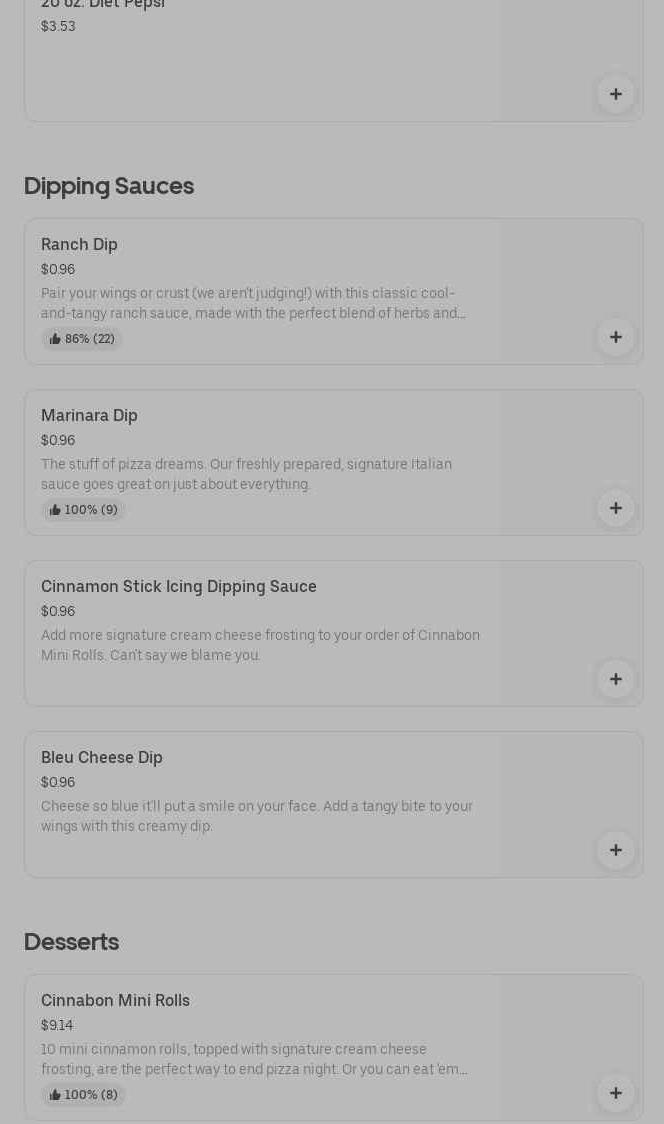Viewport: 664px width, 1124px height.
Task: Click Marinara Dip 100% rating badge
Action: point(83,510)
